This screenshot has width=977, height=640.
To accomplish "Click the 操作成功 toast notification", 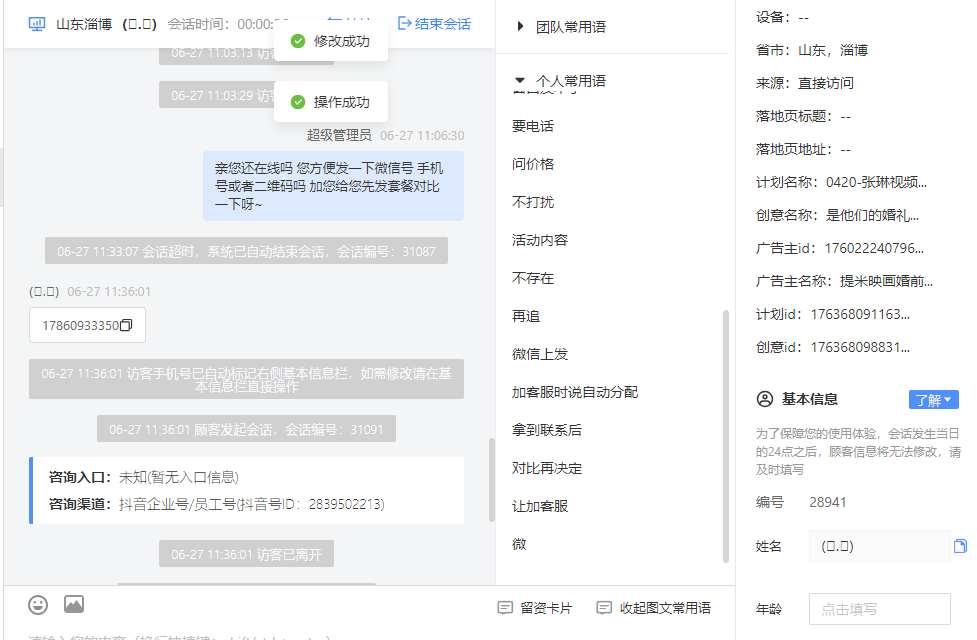I will point(331,102).
